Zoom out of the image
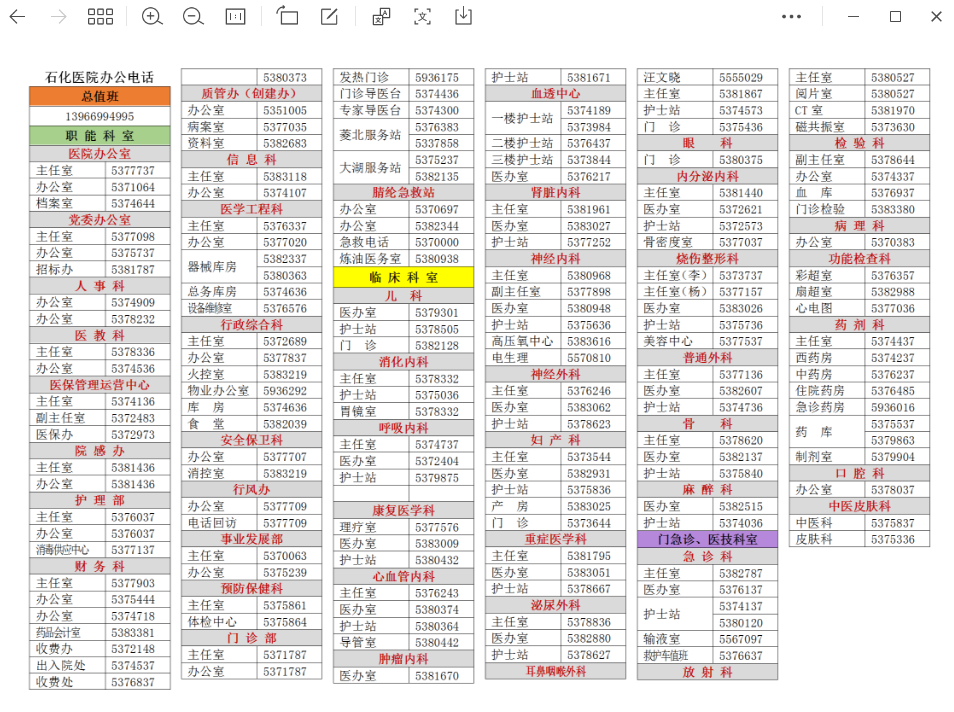 (194, 17)
